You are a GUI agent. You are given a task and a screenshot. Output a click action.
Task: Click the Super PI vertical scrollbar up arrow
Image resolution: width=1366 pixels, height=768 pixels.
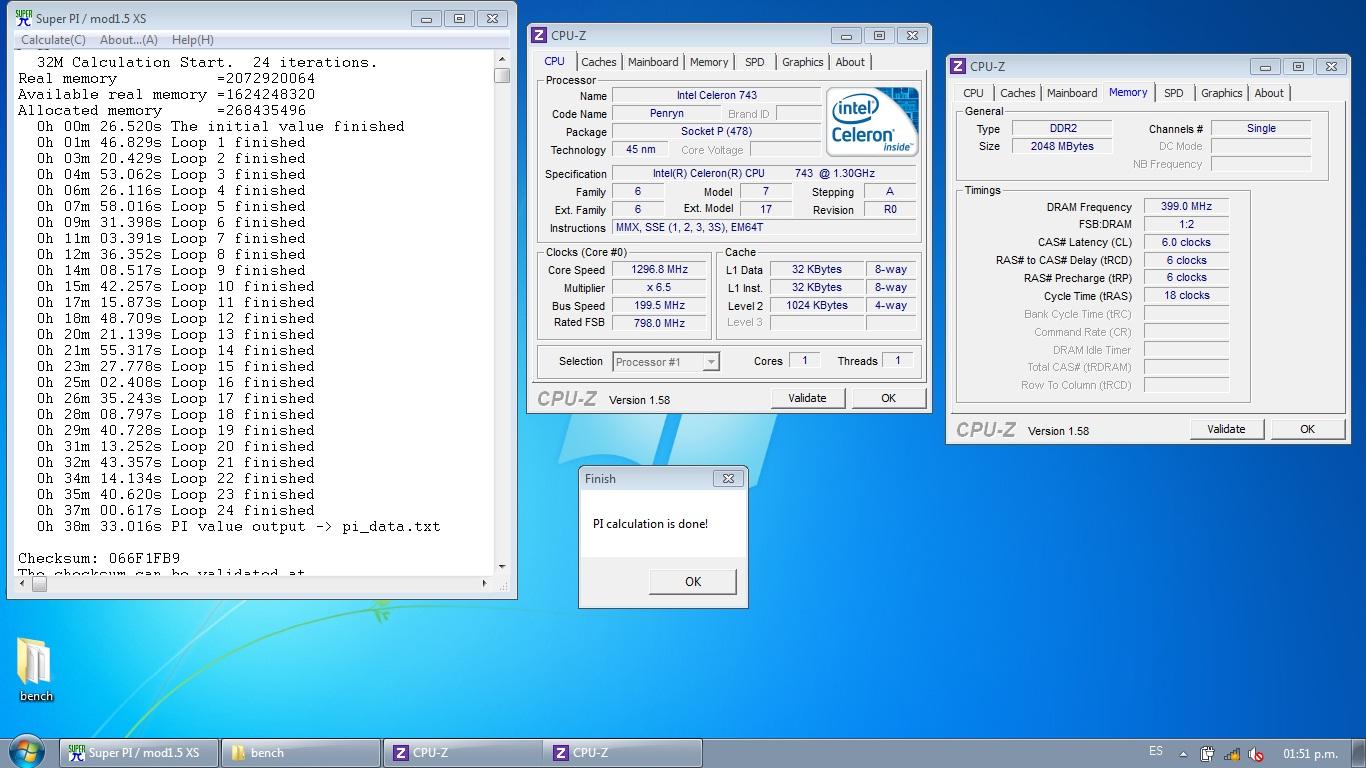(502, 59)
